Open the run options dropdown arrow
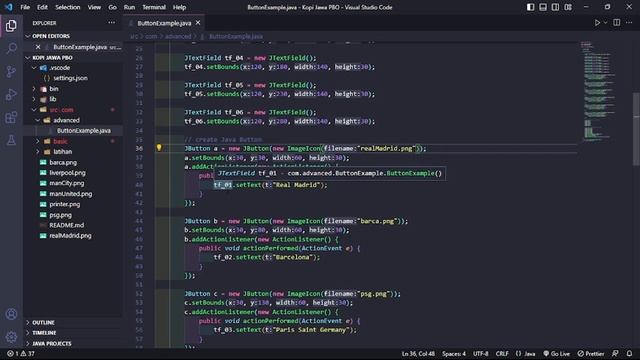Screen dimensions: 640x360 pos(605,23)
